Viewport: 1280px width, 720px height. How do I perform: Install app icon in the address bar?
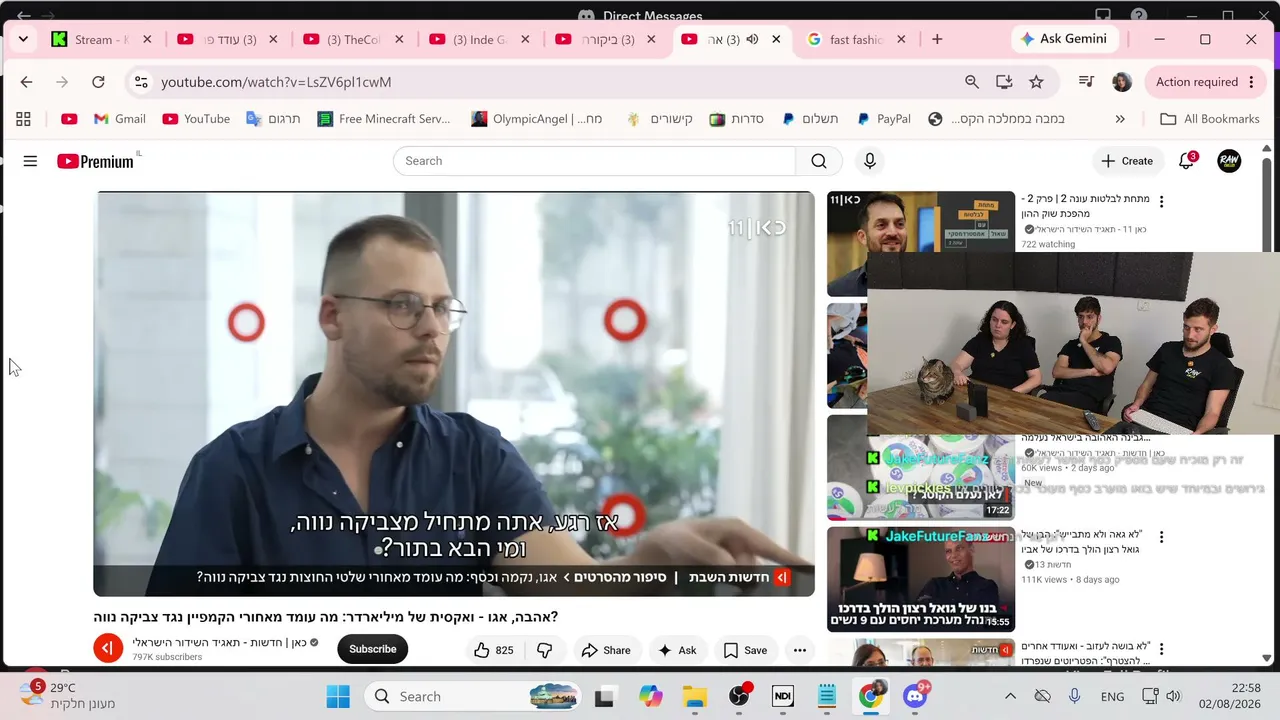1004,82
